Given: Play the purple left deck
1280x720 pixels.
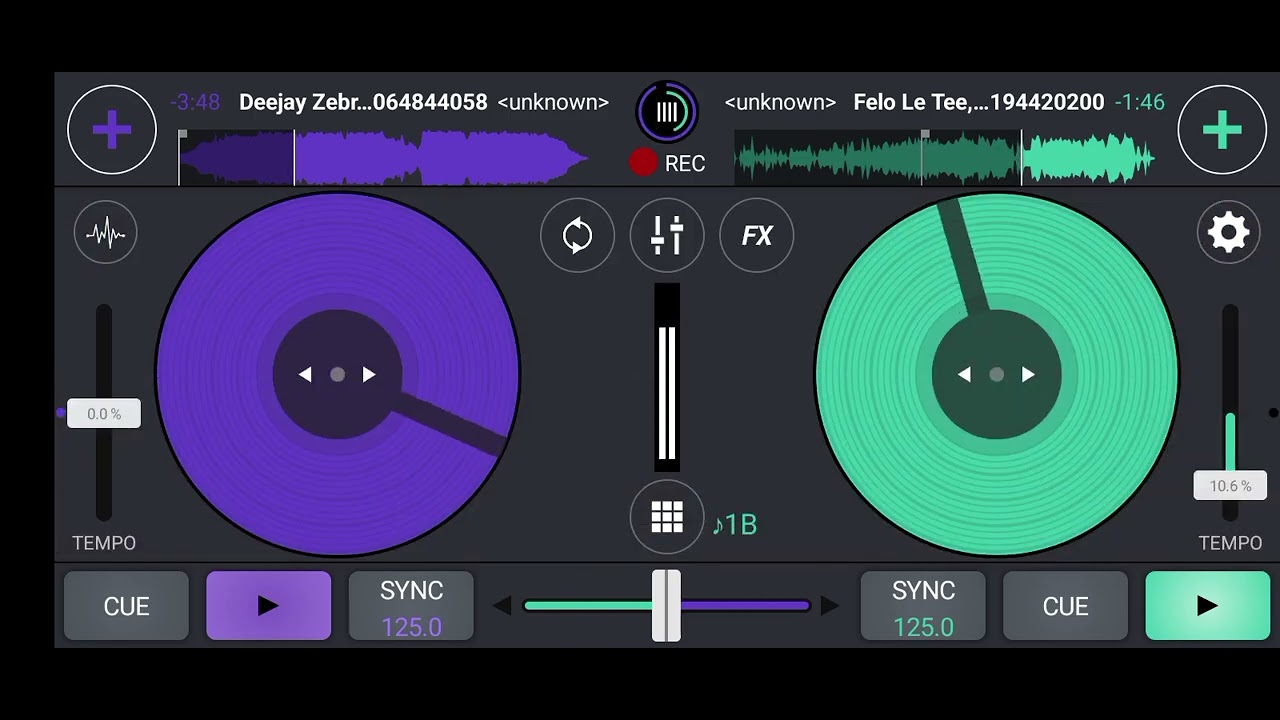Looking at the screenshot, I should click(x=268, y=606).
